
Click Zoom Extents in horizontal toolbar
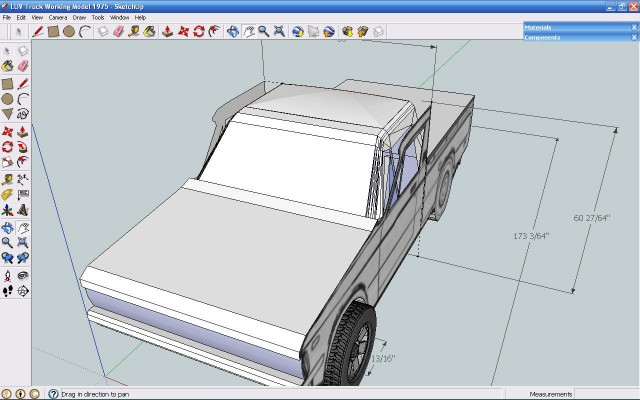[279, 31]
